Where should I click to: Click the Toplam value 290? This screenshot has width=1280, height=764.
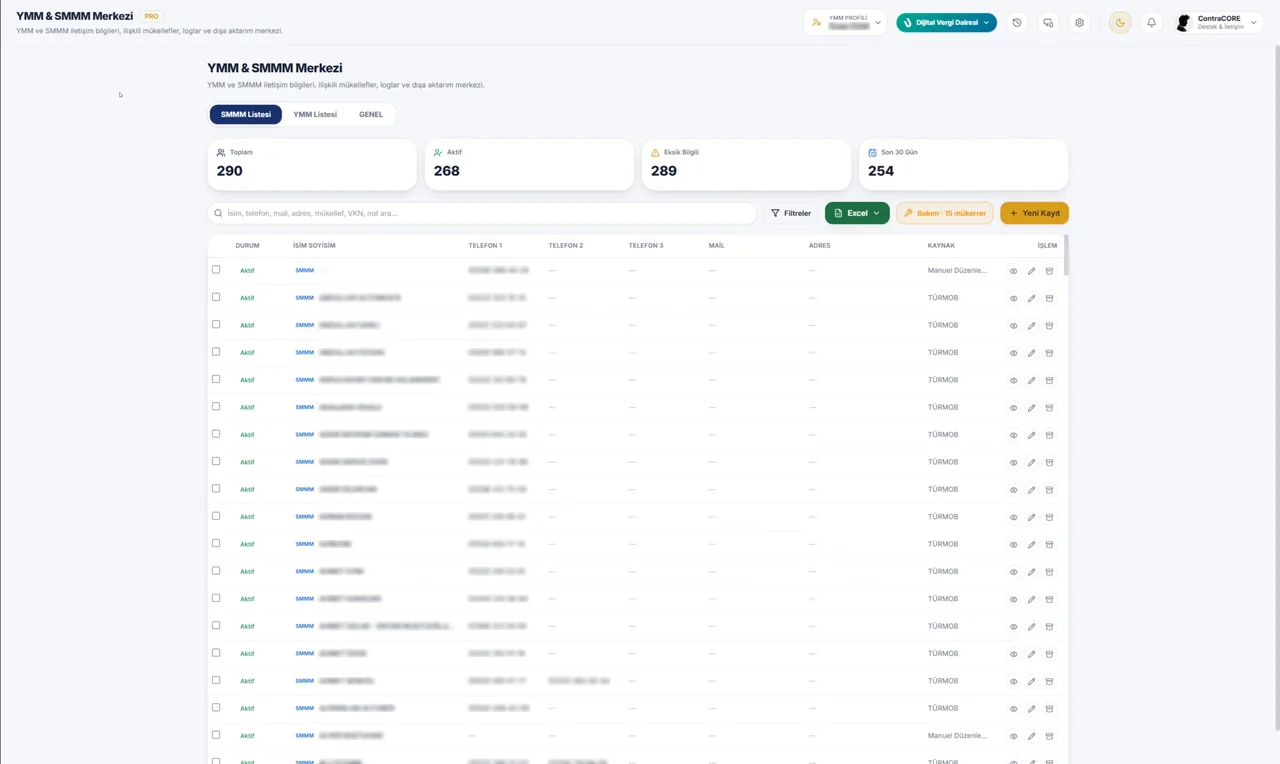pos(230,171)
